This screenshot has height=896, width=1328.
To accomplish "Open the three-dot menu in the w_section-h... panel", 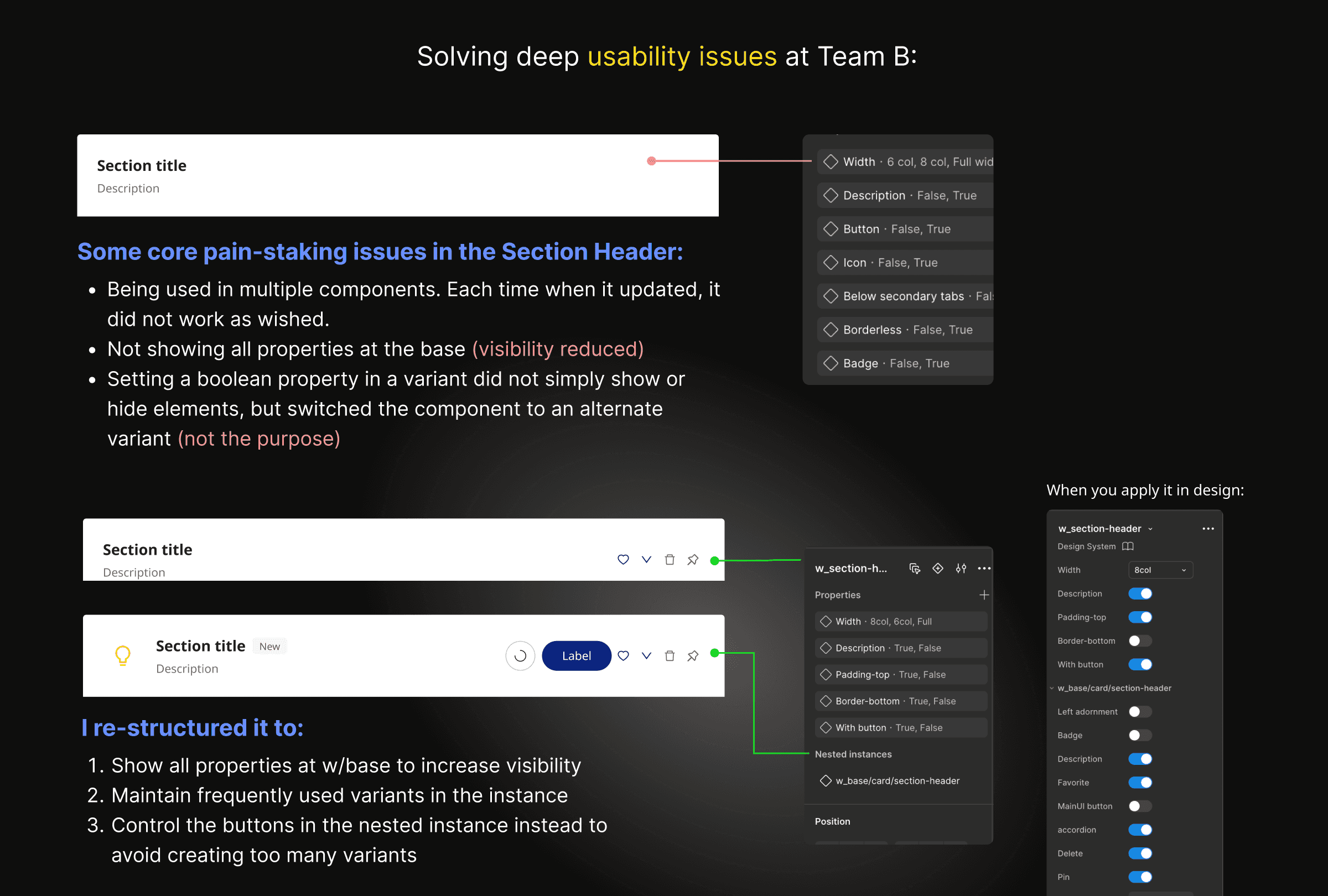I will coord(984,568).
